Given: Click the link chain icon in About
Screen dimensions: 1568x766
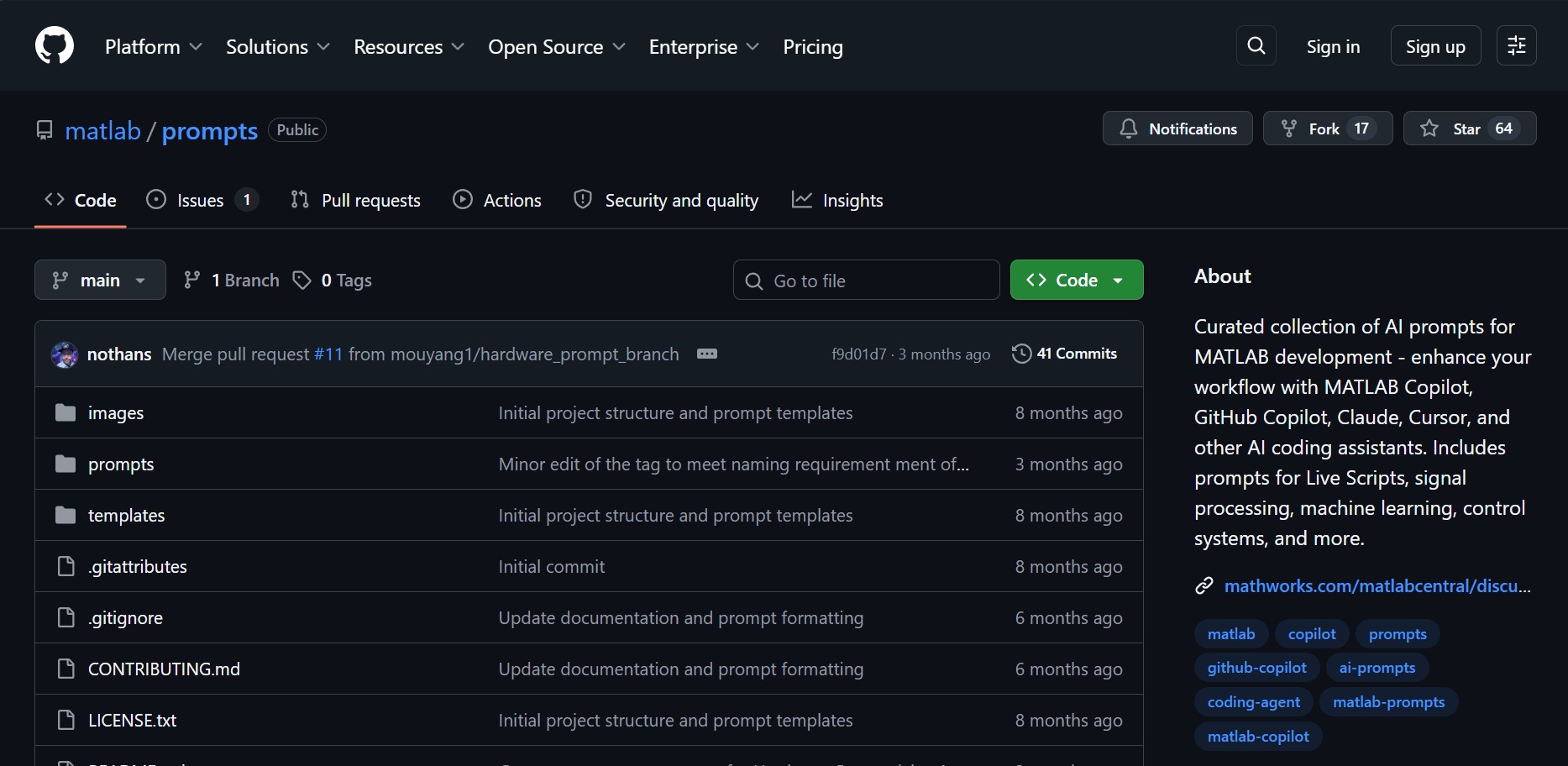Looking at the screenshot, I should 1204,586.
